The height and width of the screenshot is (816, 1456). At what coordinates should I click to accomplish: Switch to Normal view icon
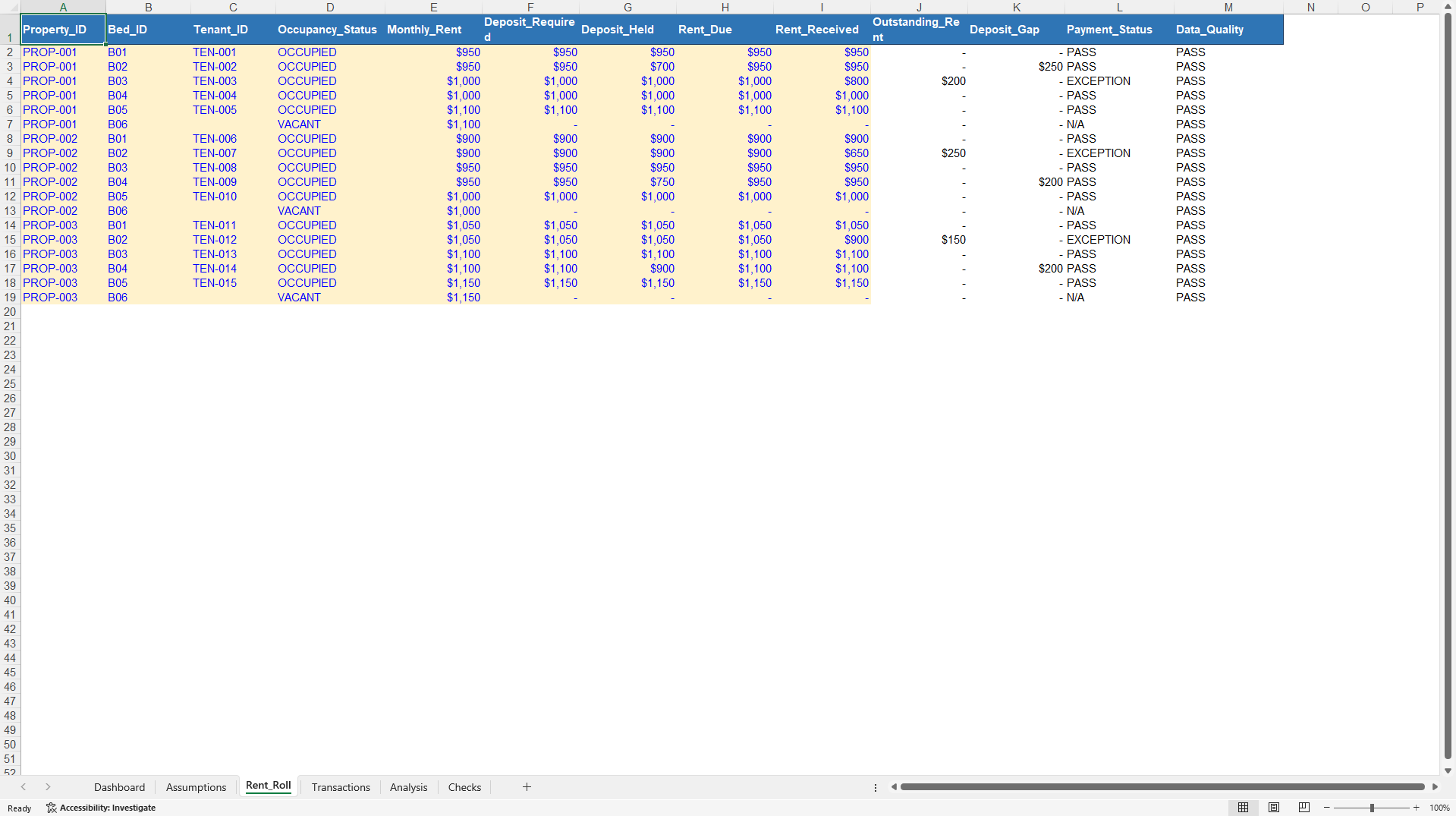[1243, 808]
